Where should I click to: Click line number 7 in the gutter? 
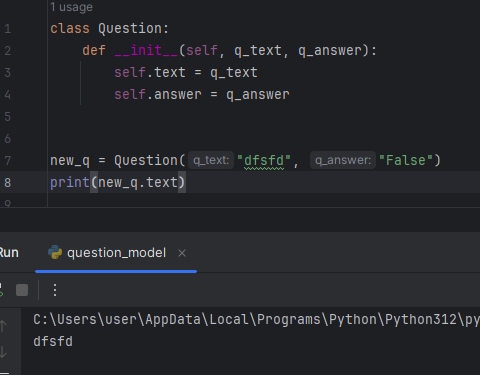click(x=8, y=161)
